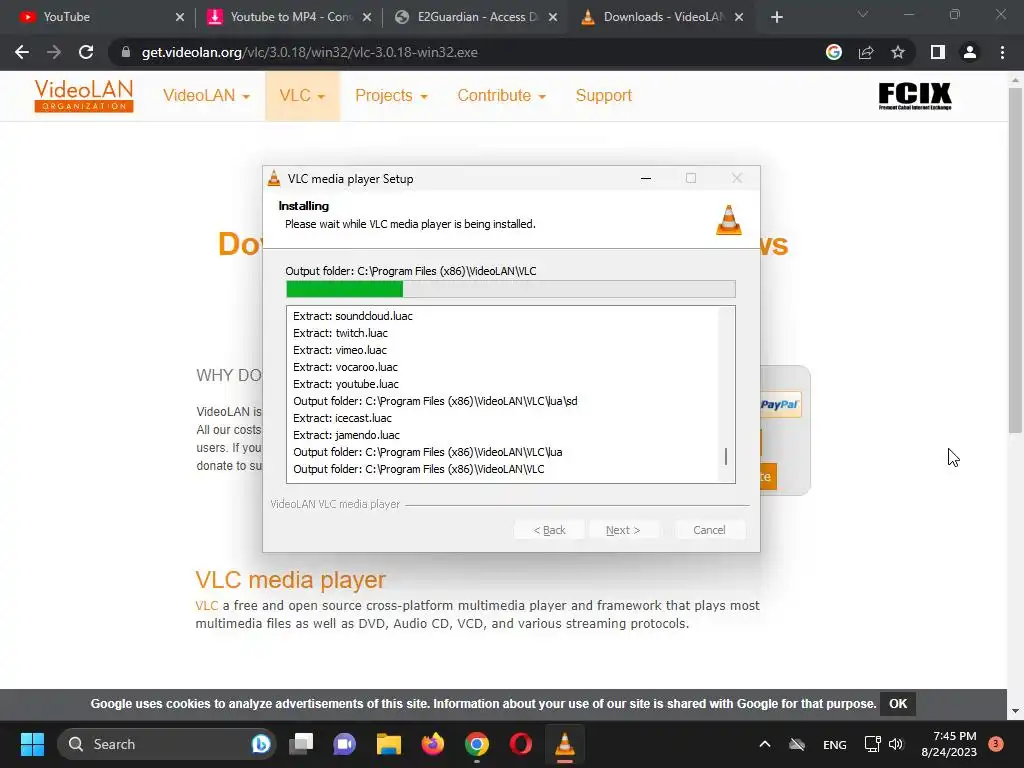This screenshot has width=1024, height=768.
Task: Click the FCIX sponsor logo
Action: coord(915,96)
